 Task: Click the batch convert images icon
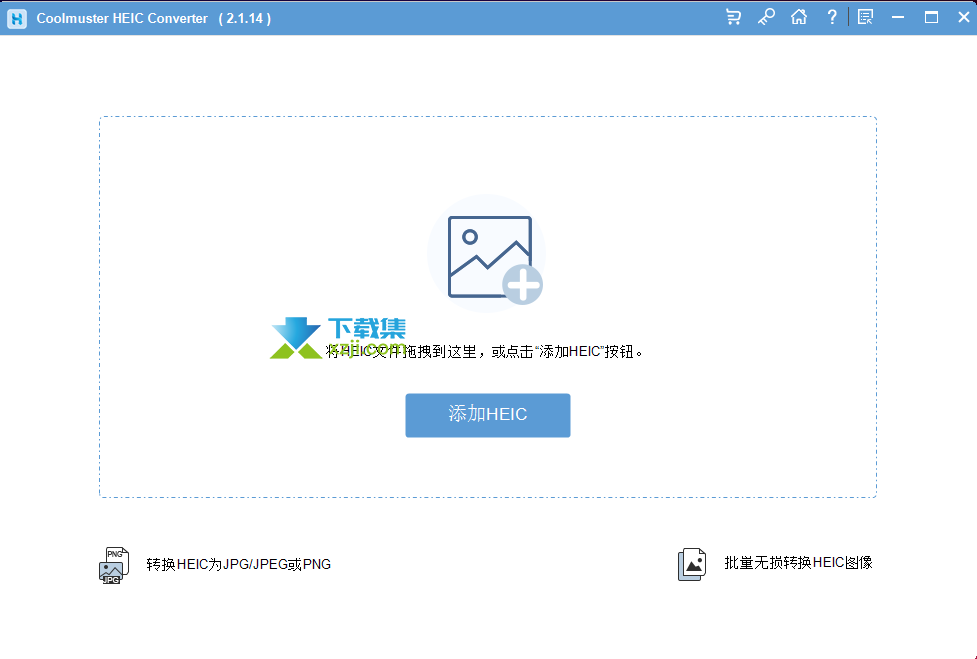click(692, 564)
